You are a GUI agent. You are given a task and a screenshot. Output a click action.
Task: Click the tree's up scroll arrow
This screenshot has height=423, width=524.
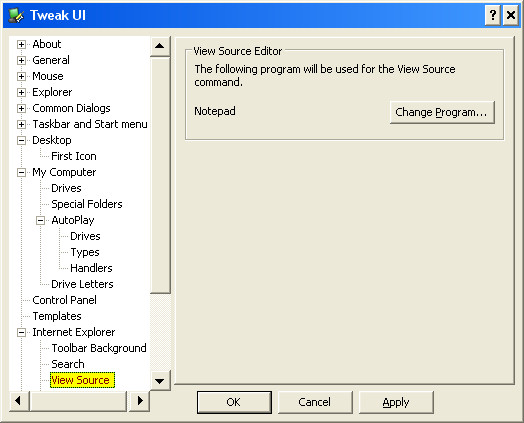point(160,46)
